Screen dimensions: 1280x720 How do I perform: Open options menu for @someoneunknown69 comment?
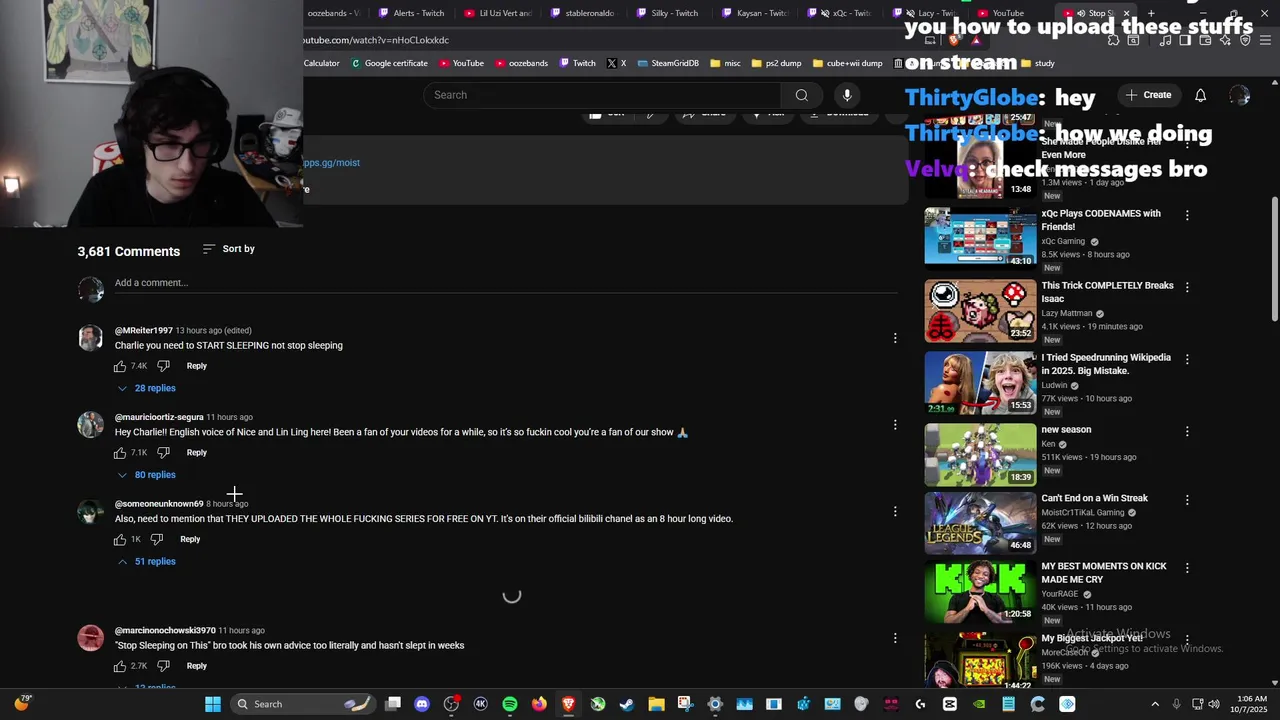tap(895, 511)
